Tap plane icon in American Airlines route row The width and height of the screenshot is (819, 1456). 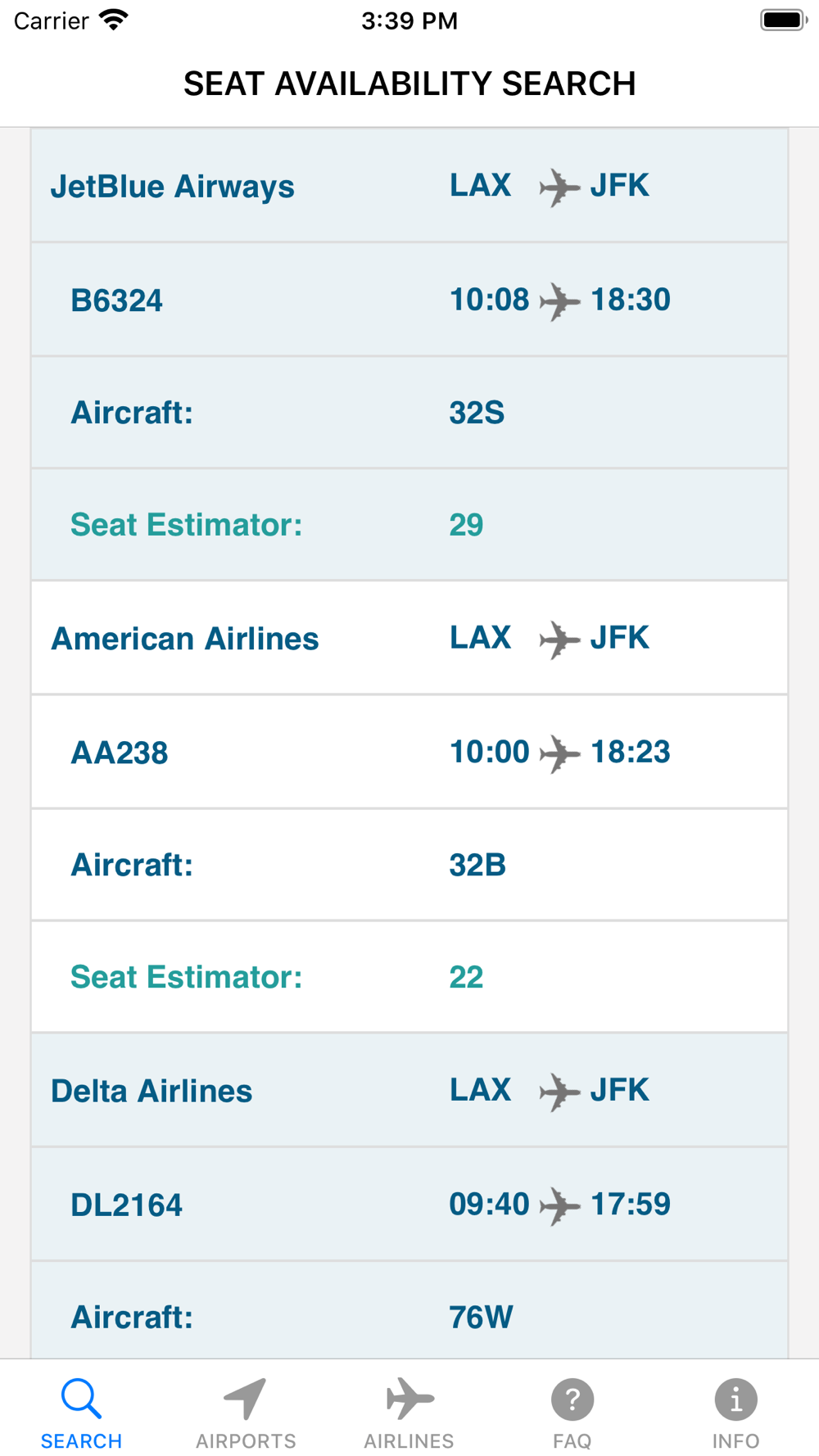pyautogui.click(x=559, y=640)
